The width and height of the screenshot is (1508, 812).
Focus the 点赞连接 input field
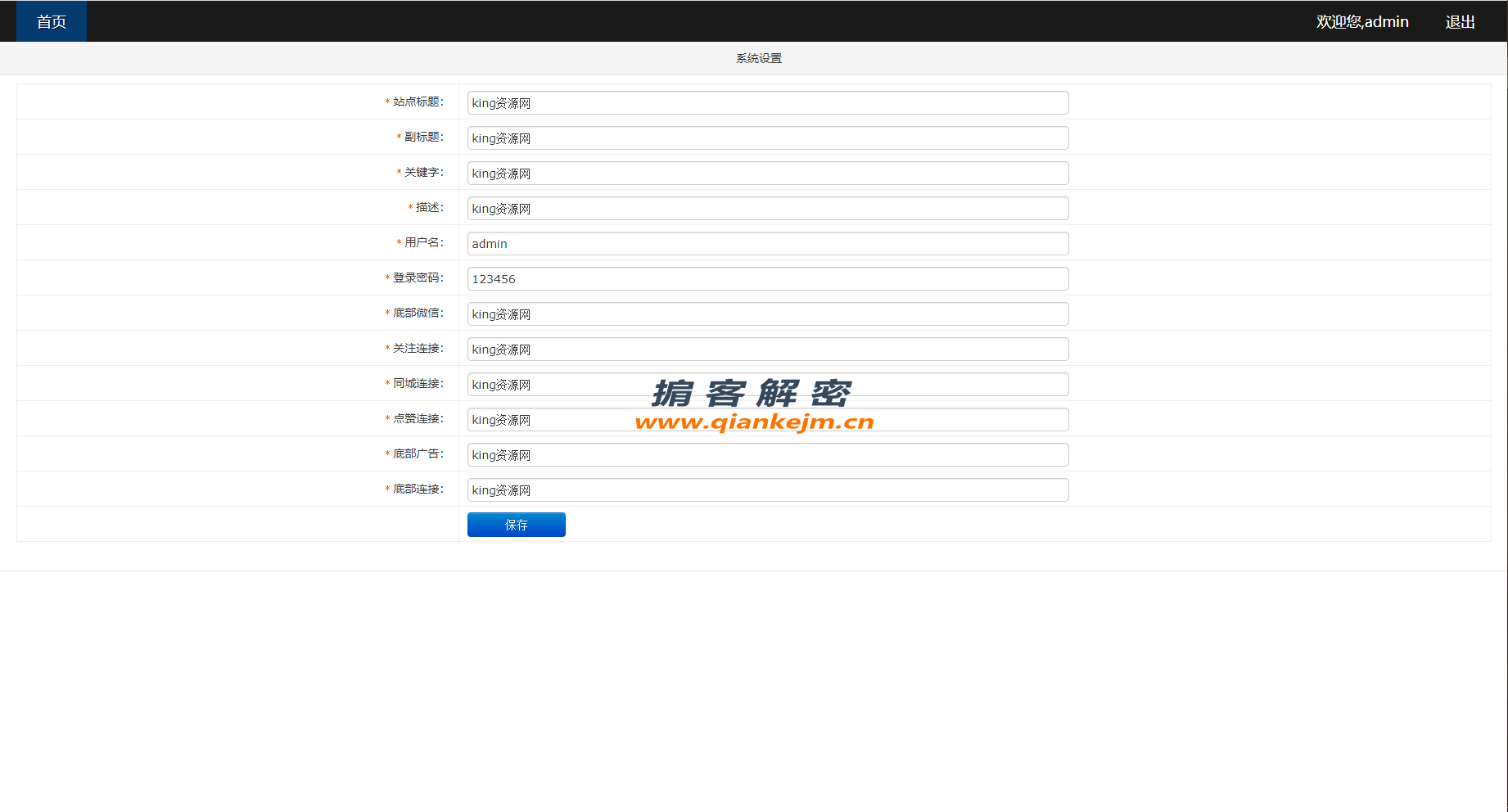(x=768, y=420)
